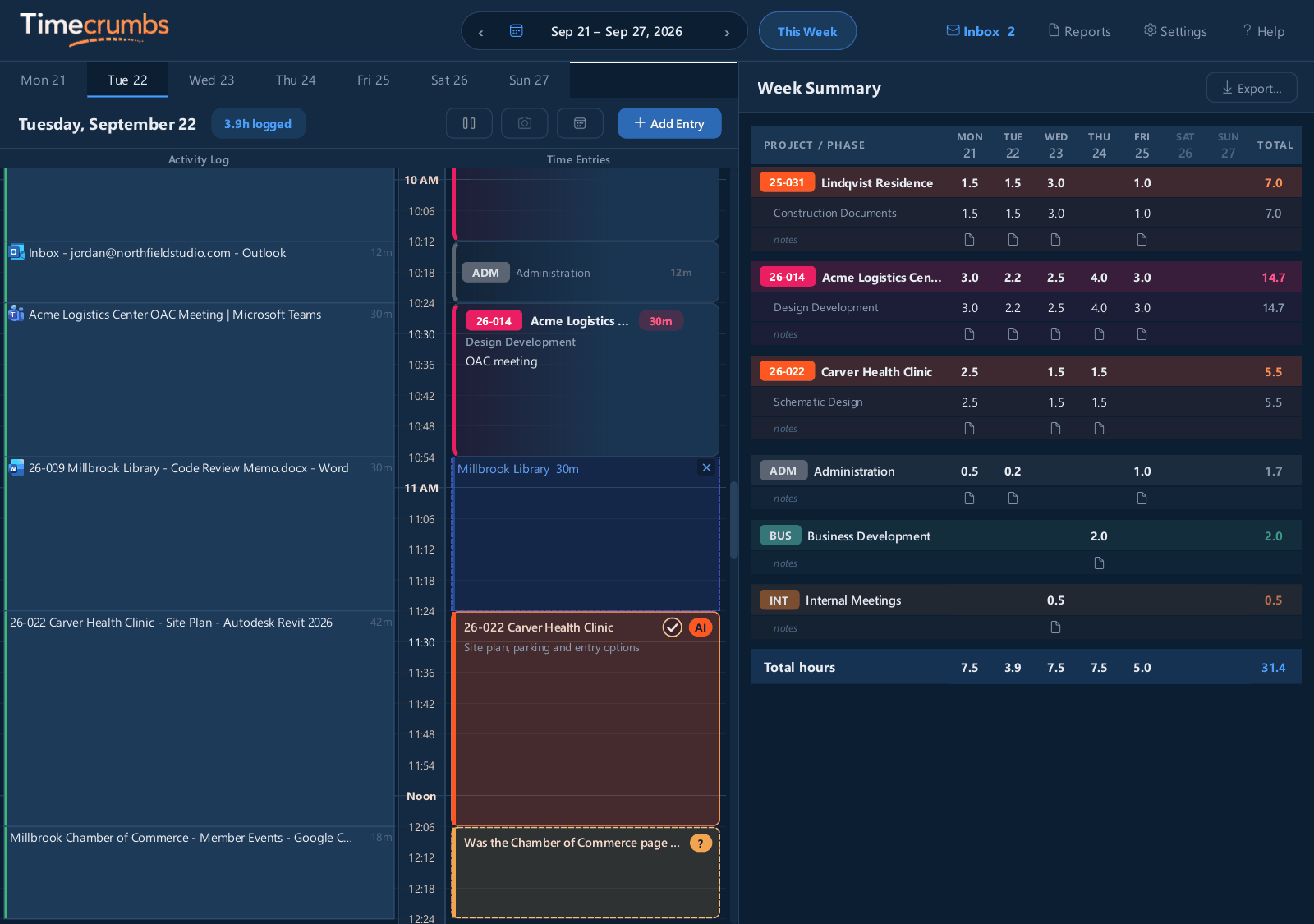This screenshot has height=924, width=1314.
Task: Dismiss the Millbrook Library suggestion with X
Action: coord(706,468)
